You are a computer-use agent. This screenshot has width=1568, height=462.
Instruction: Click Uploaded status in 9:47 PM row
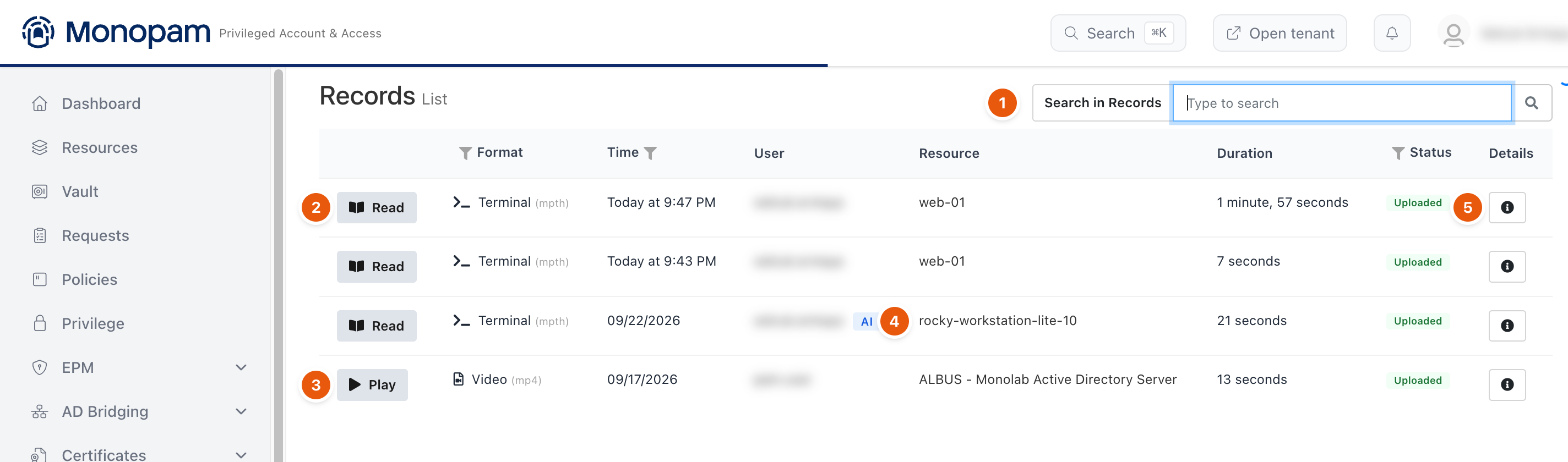tap(1418, 203)
